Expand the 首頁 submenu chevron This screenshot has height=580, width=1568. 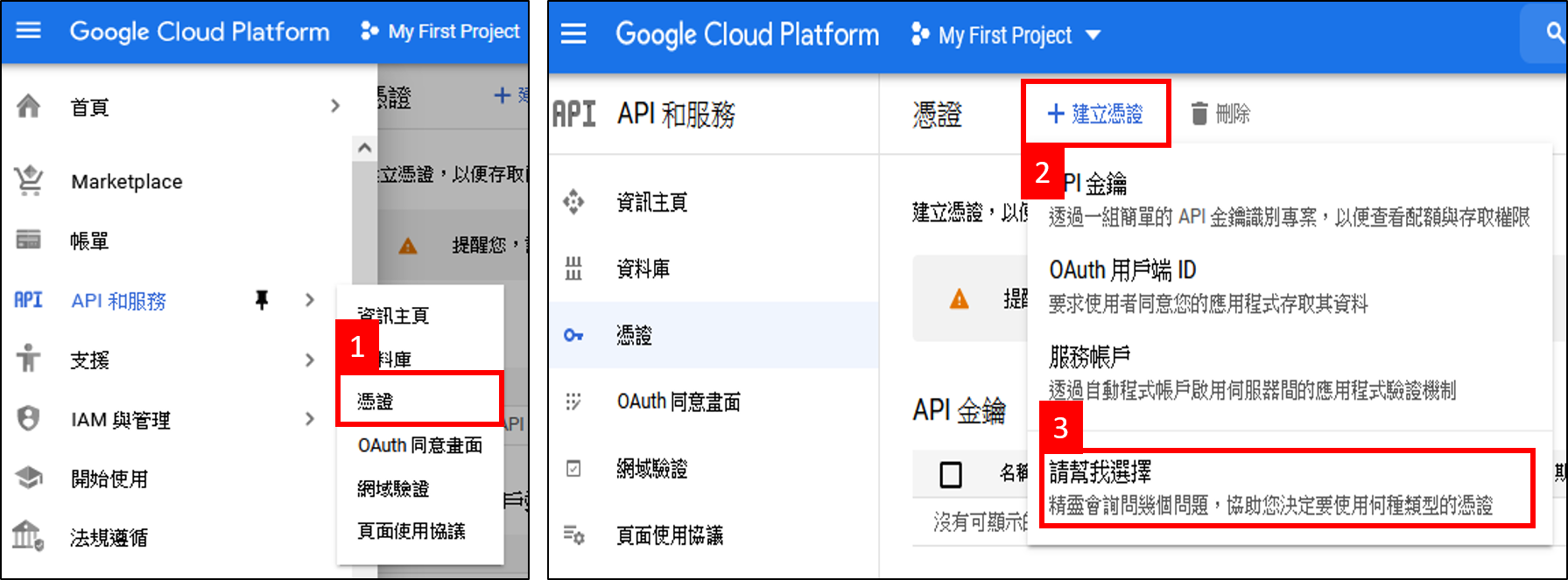(334, 107)
